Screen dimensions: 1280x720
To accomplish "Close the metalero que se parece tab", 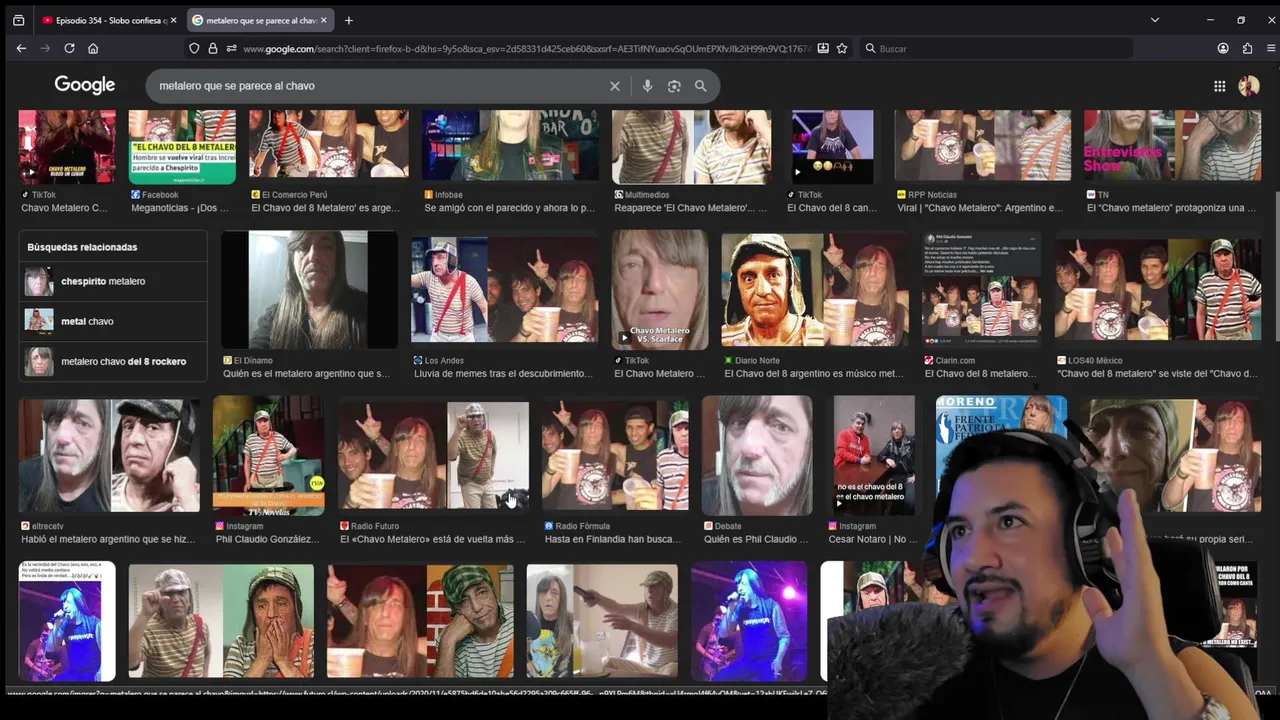I will (324, 20).
